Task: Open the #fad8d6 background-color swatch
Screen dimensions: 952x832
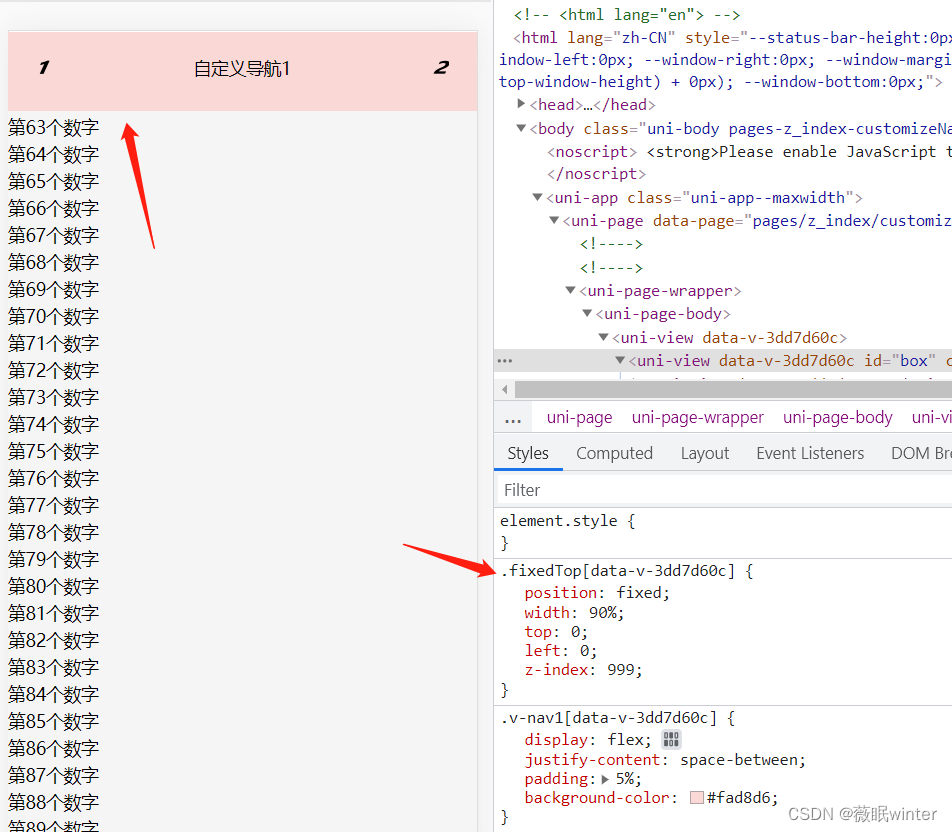Action: [696, 797]
